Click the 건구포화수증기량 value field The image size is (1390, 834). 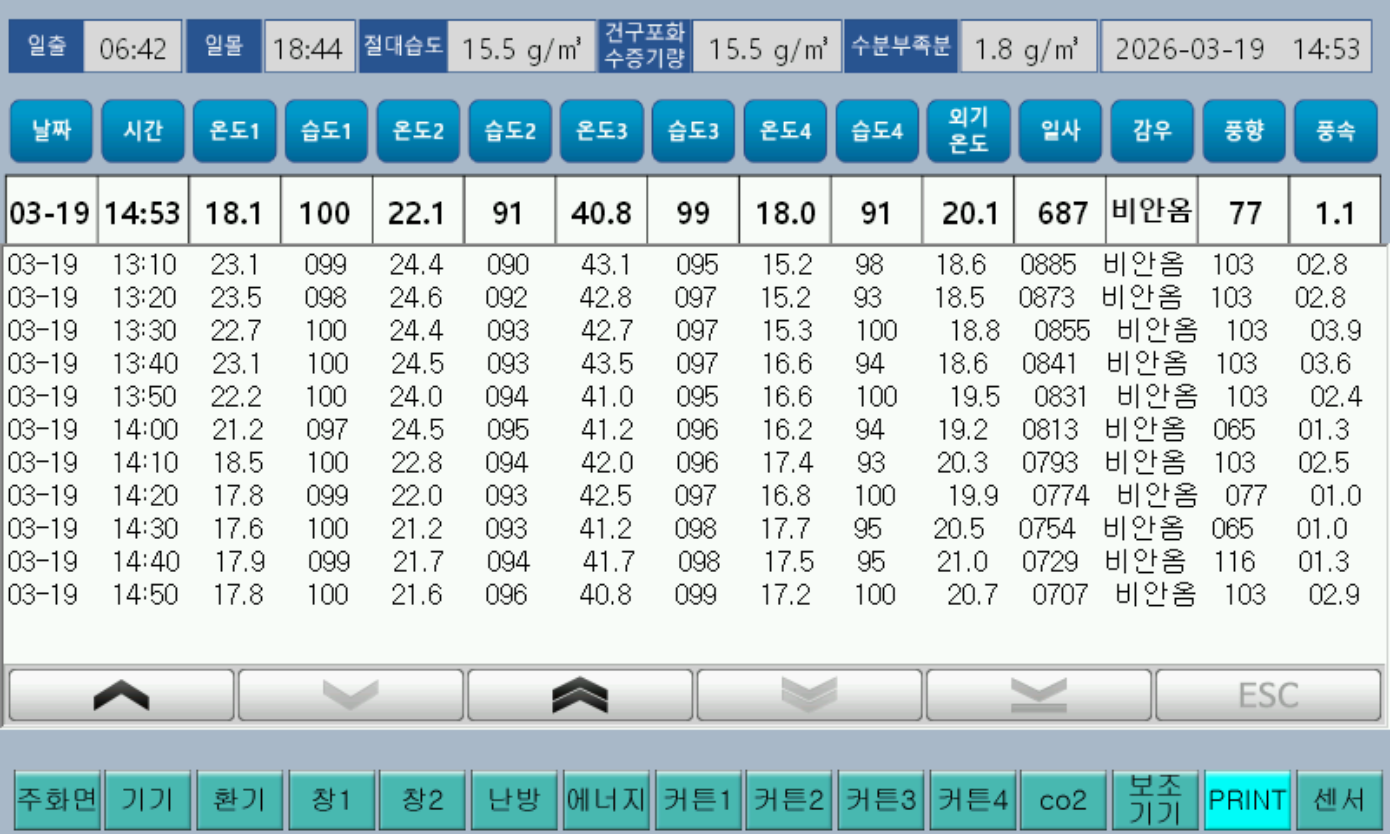coord(767,48)
